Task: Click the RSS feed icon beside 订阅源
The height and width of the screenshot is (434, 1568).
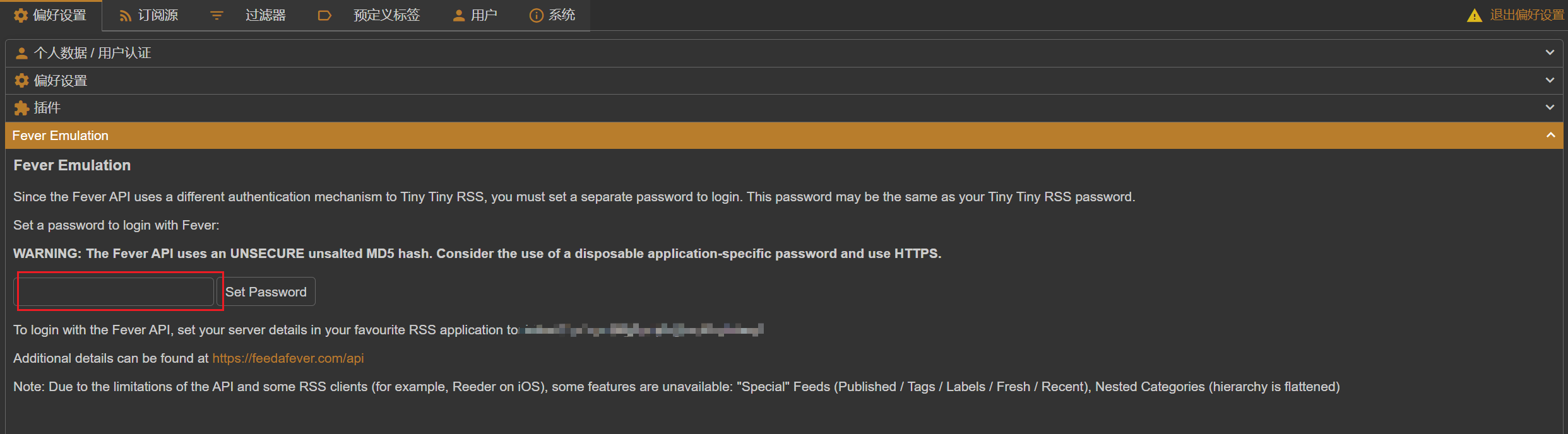Action: click(x=126, y=16)
